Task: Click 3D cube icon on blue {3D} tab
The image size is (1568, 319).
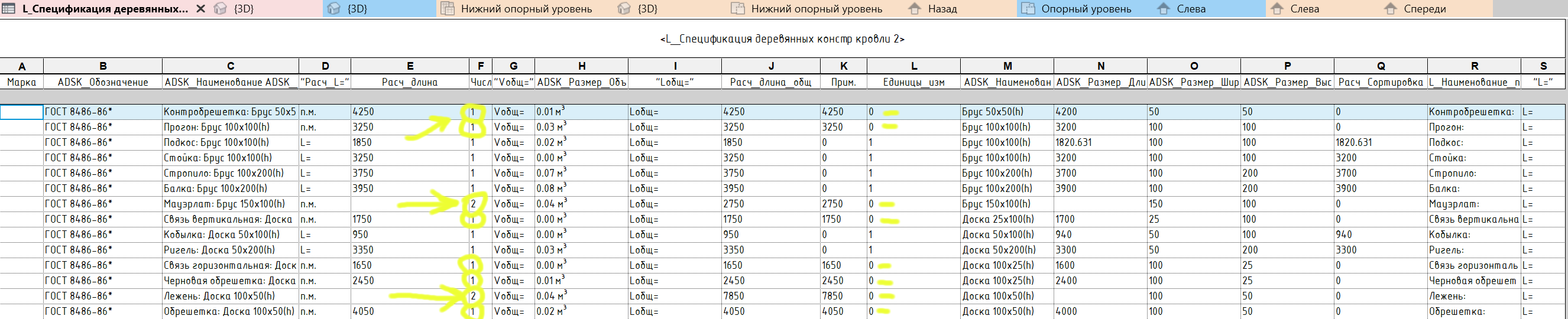Action: [x=333, y=9]
